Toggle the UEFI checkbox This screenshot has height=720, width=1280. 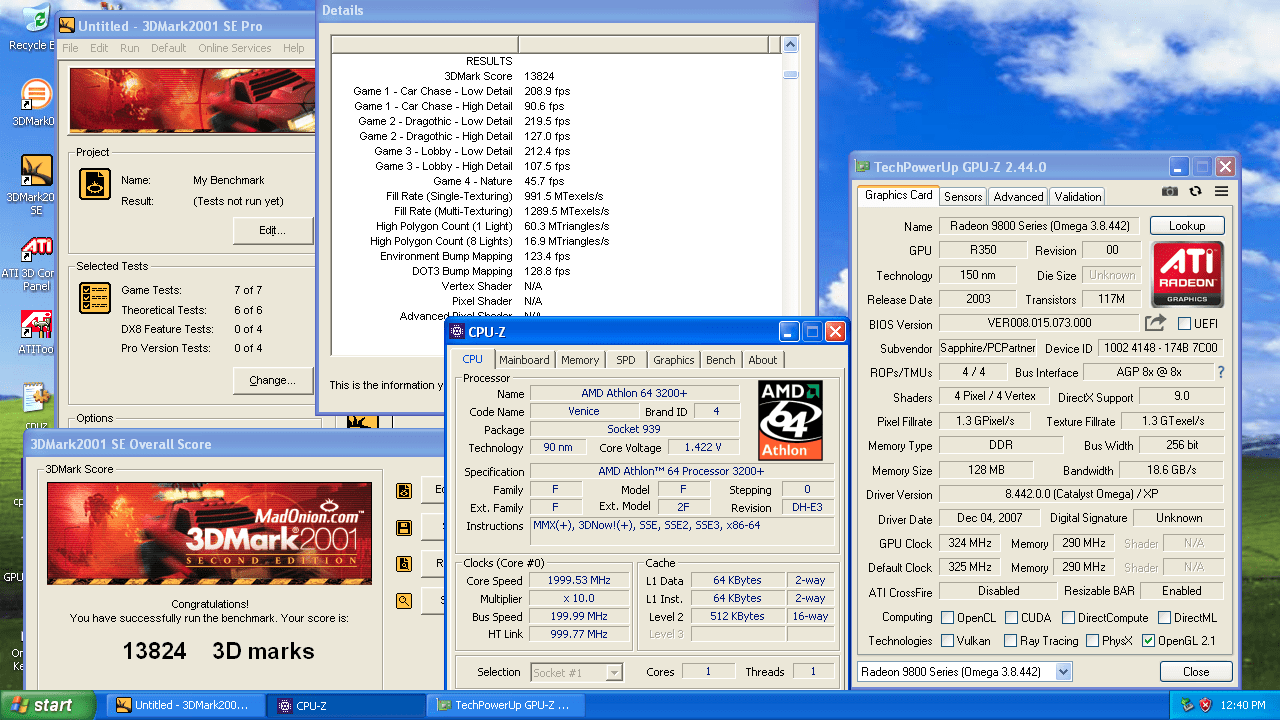point(1184,323)
